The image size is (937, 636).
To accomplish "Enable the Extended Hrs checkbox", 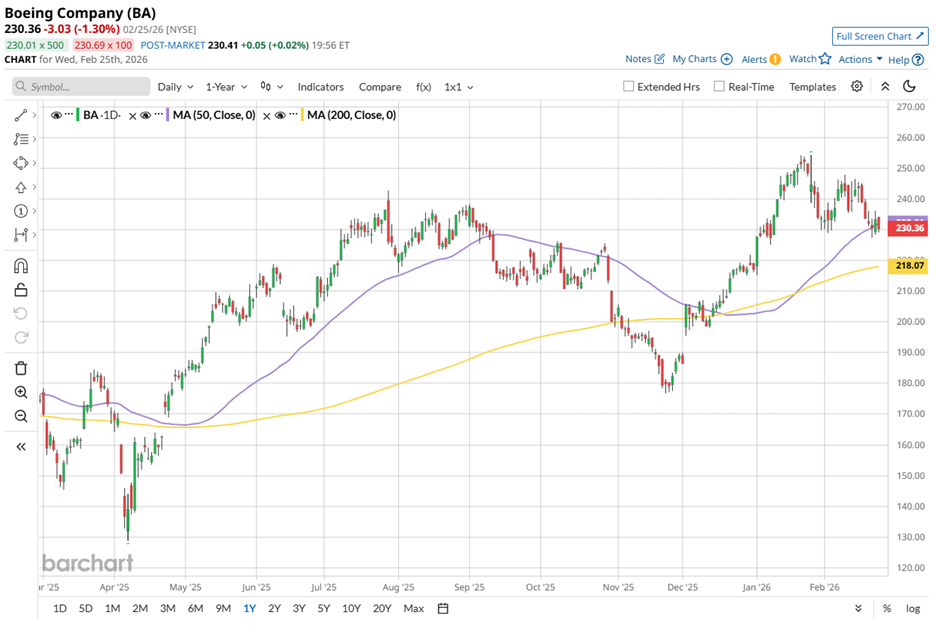I will [x=629, y=87].
